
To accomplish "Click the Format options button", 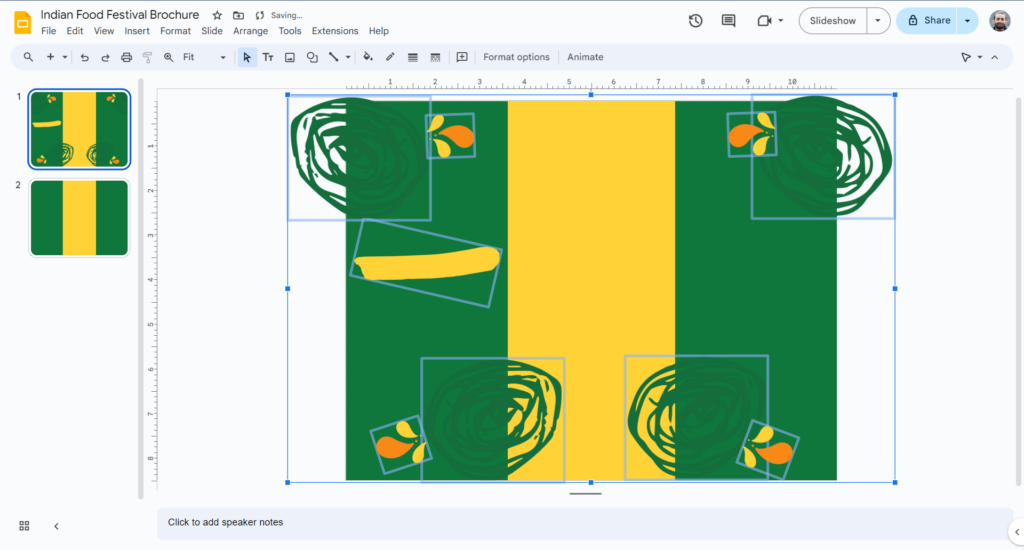I will 516,57.
